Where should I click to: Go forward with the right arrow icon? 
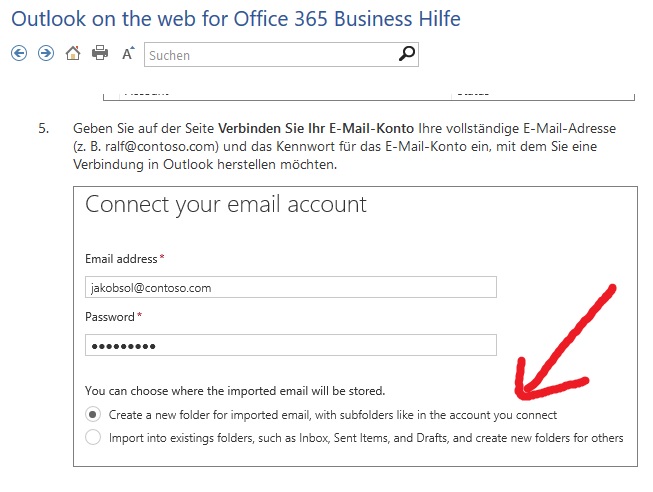click(46, 53)
